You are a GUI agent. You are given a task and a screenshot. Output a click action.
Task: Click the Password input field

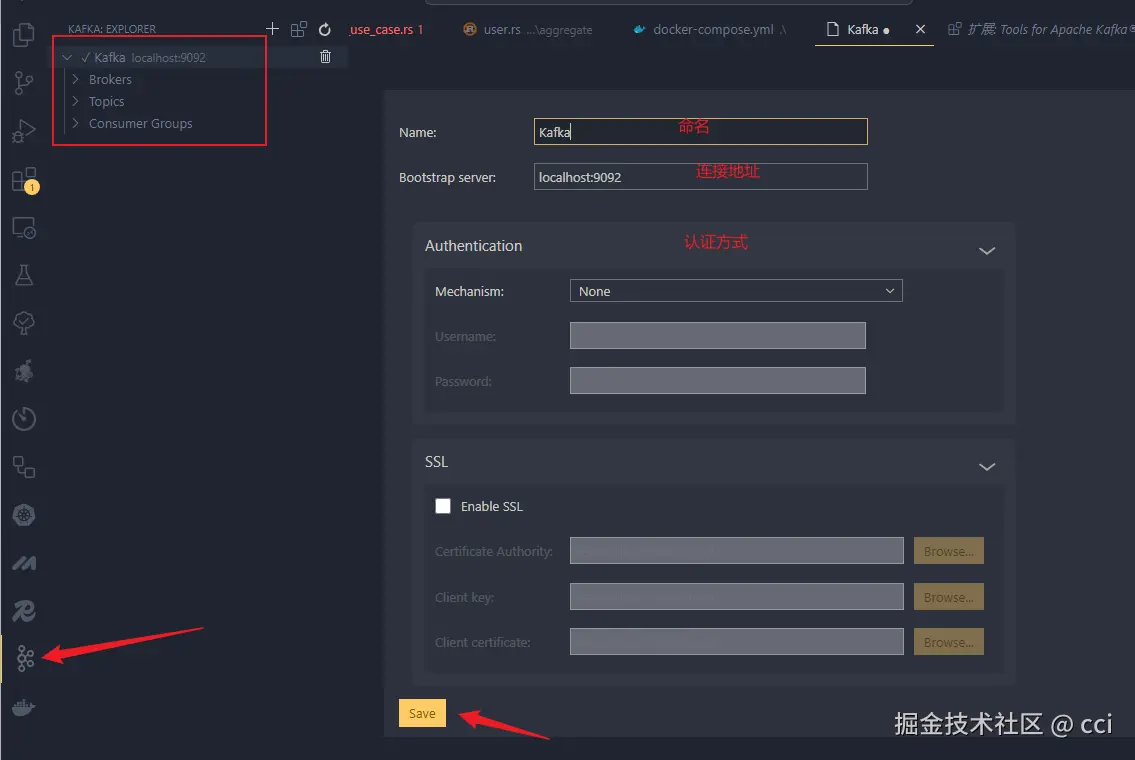717,381
